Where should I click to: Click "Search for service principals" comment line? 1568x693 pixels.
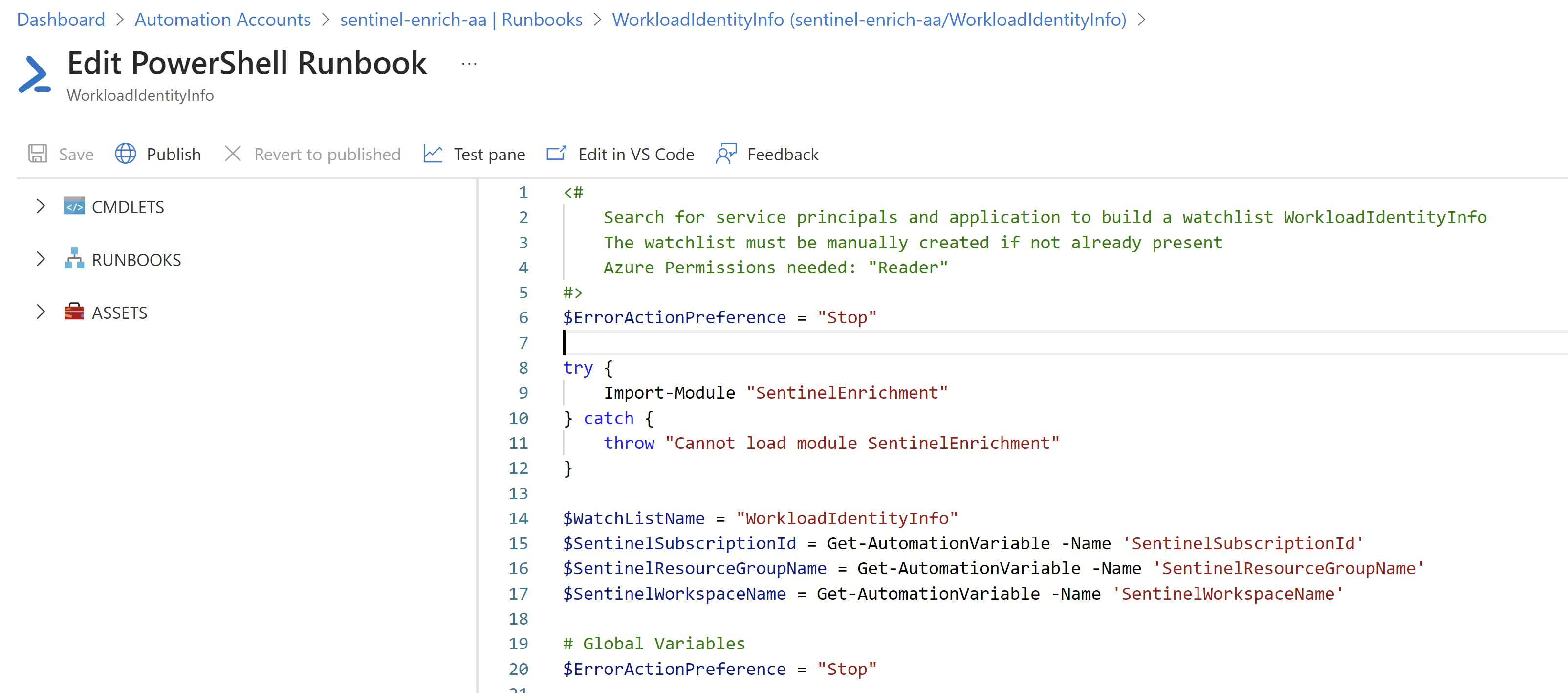1045,218
